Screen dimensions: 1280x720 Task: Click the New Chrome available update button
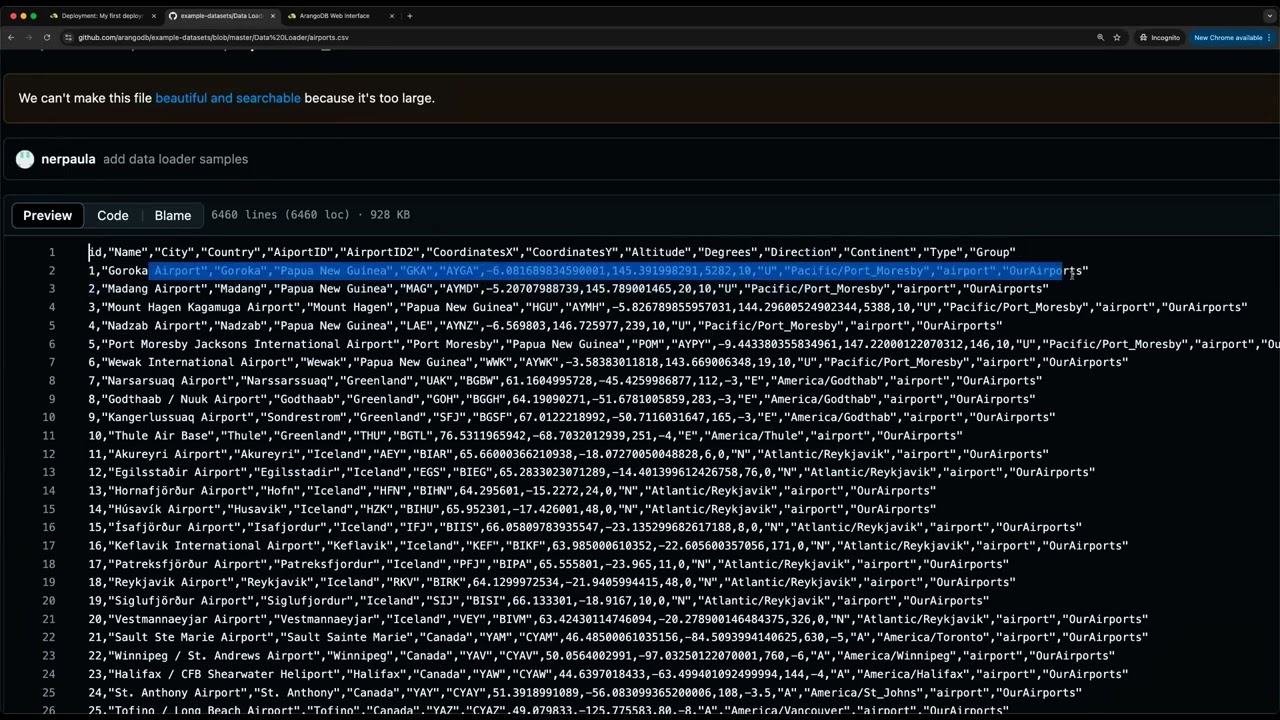coord(1233,37)
